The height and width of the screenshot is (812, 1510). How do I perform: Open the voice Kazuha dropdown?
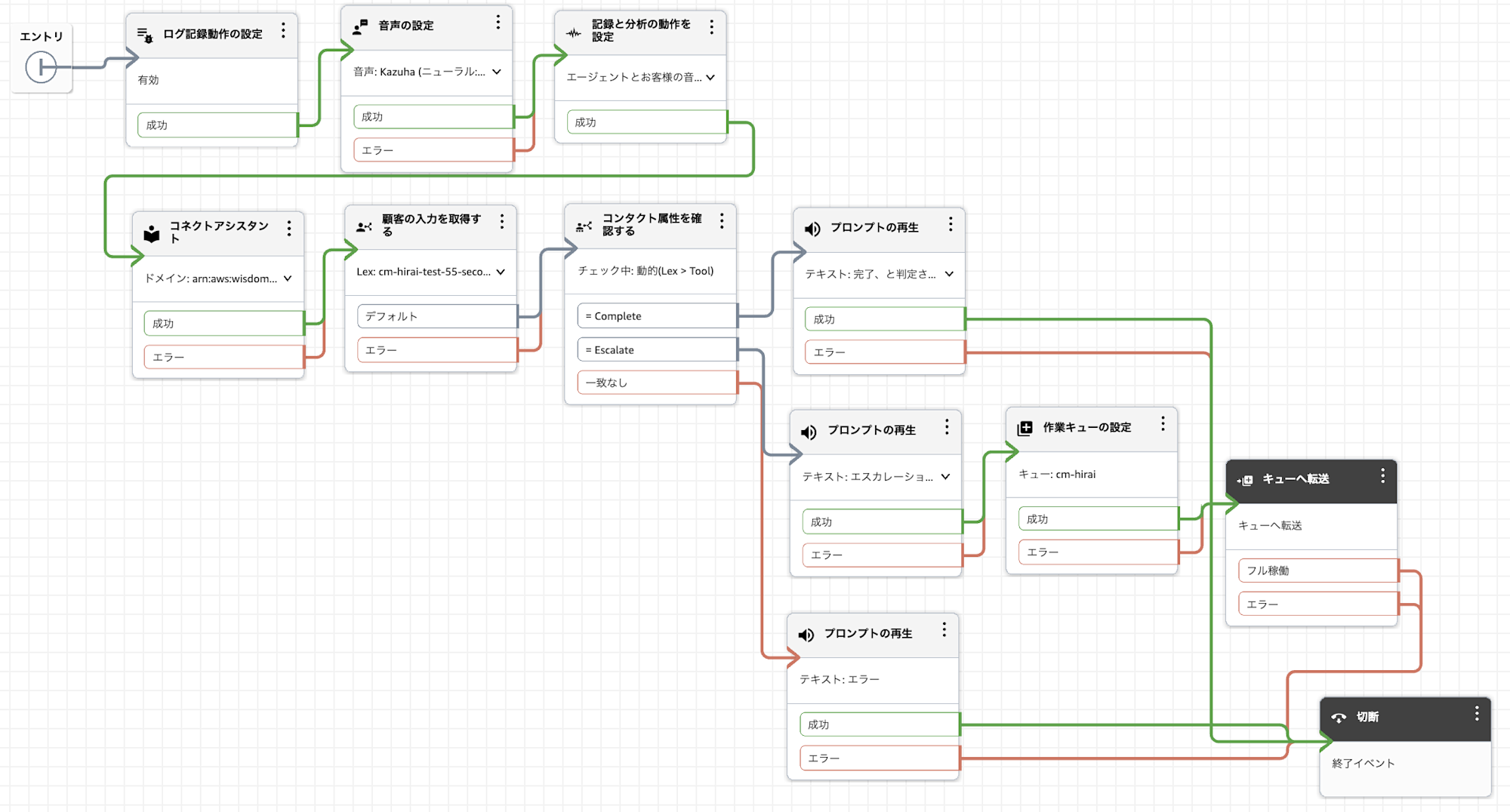pos(496,72)
